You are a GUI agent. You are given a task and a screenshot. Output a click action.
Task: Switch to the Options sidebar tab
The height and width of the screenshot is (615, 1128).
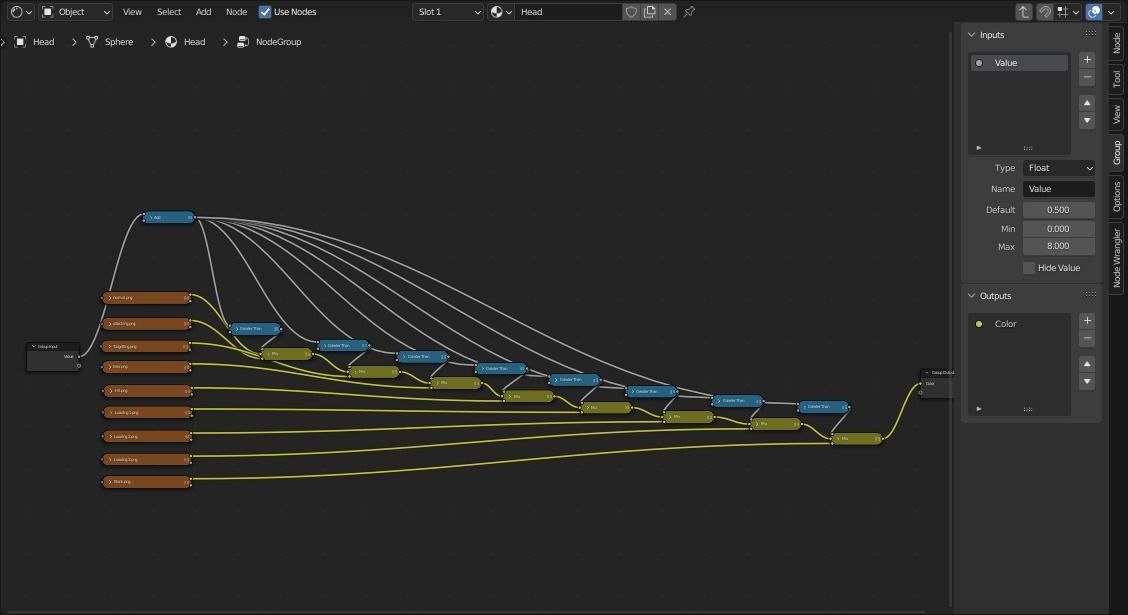click(1116, 196)
